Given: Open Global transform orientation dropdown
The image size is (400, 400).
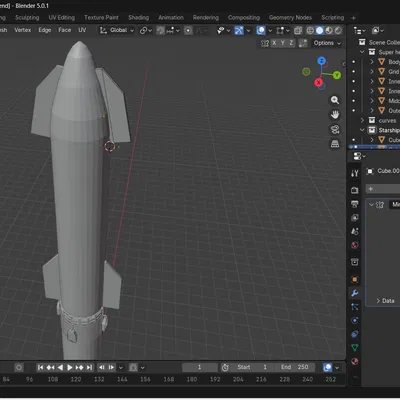Looking at the screenshot, I should 117,30.
